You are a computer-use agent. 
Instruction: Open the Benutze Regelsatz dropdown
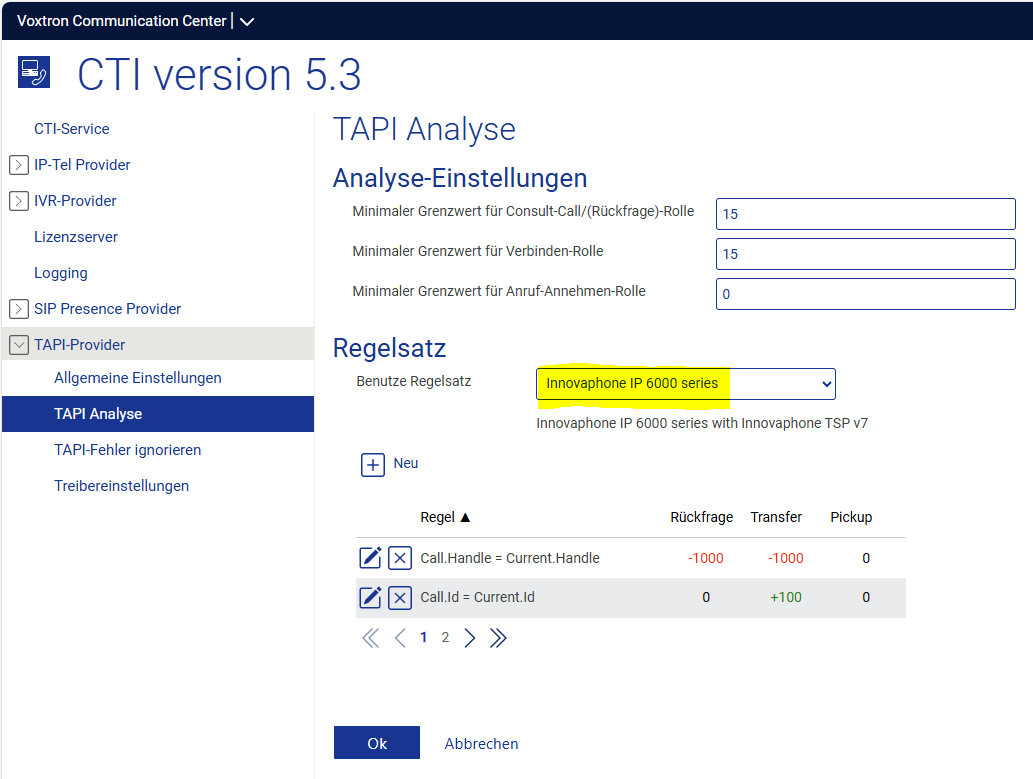pyautogui.click(x=685, y=384)
